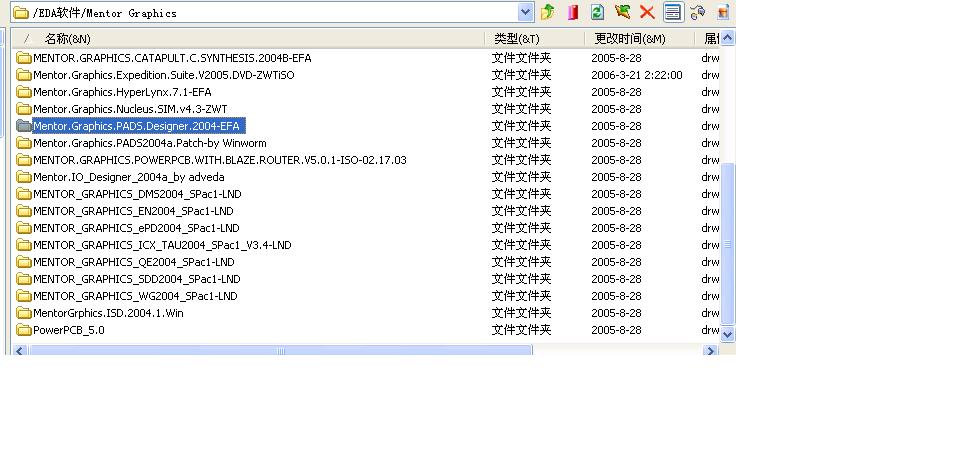This screenshot has width=962, height=471.
Task: Click the folder icon beside the path
Action: pyautogui.click(x=21, y=13)
